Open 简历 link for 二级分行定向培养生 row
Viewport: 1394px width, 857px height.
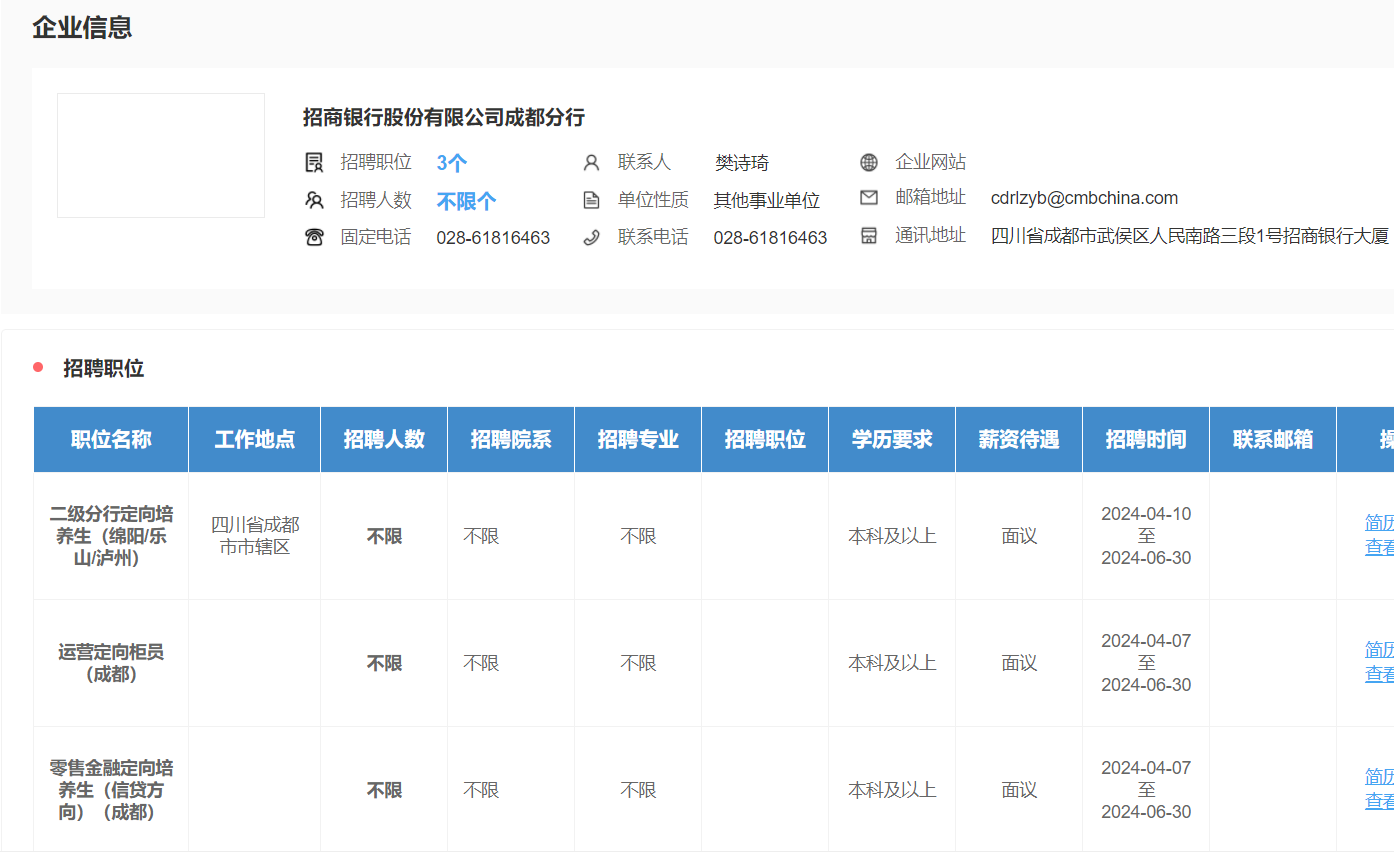pos(1379,523)
